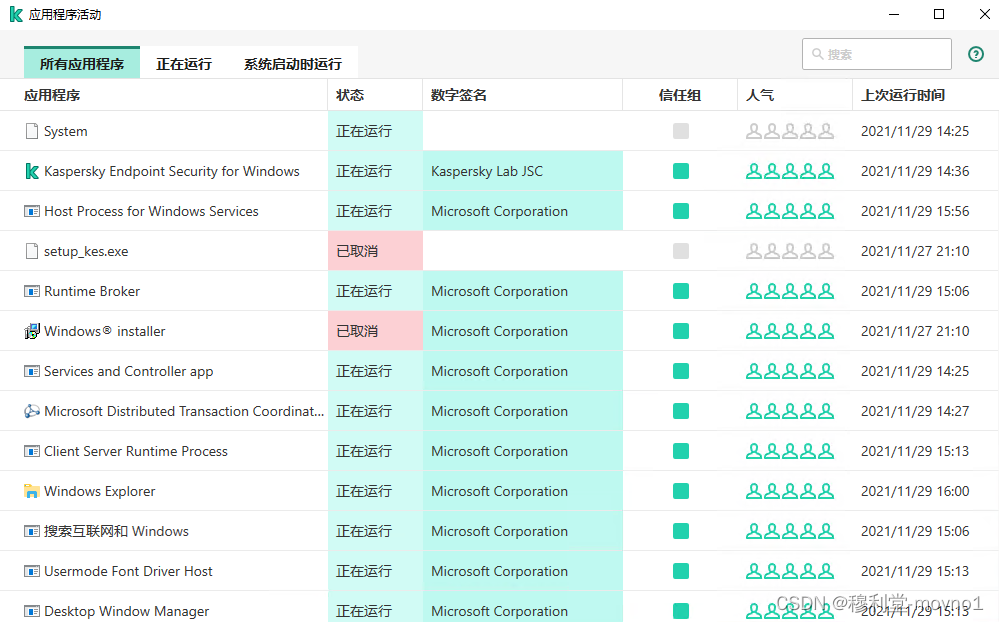Click gray trust group square for setup_kes.exe
Screen dimensions: 999x622
[680, 251]
